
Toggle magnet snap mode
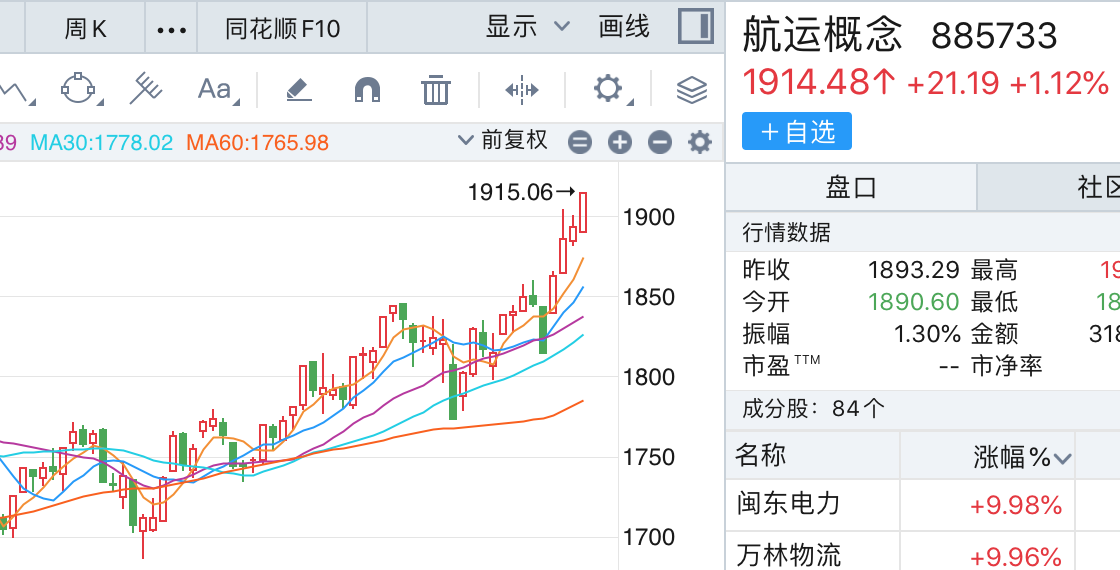[x=367, y=90]
